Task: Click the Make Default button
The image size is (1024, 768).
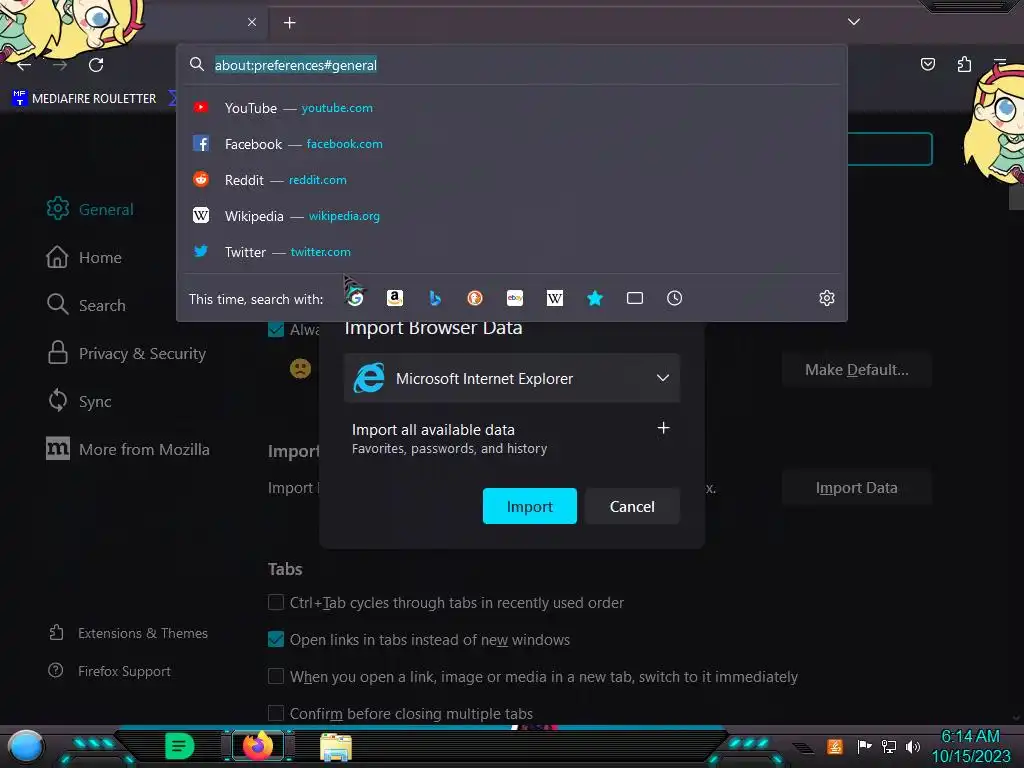Action: coord(857,370)
